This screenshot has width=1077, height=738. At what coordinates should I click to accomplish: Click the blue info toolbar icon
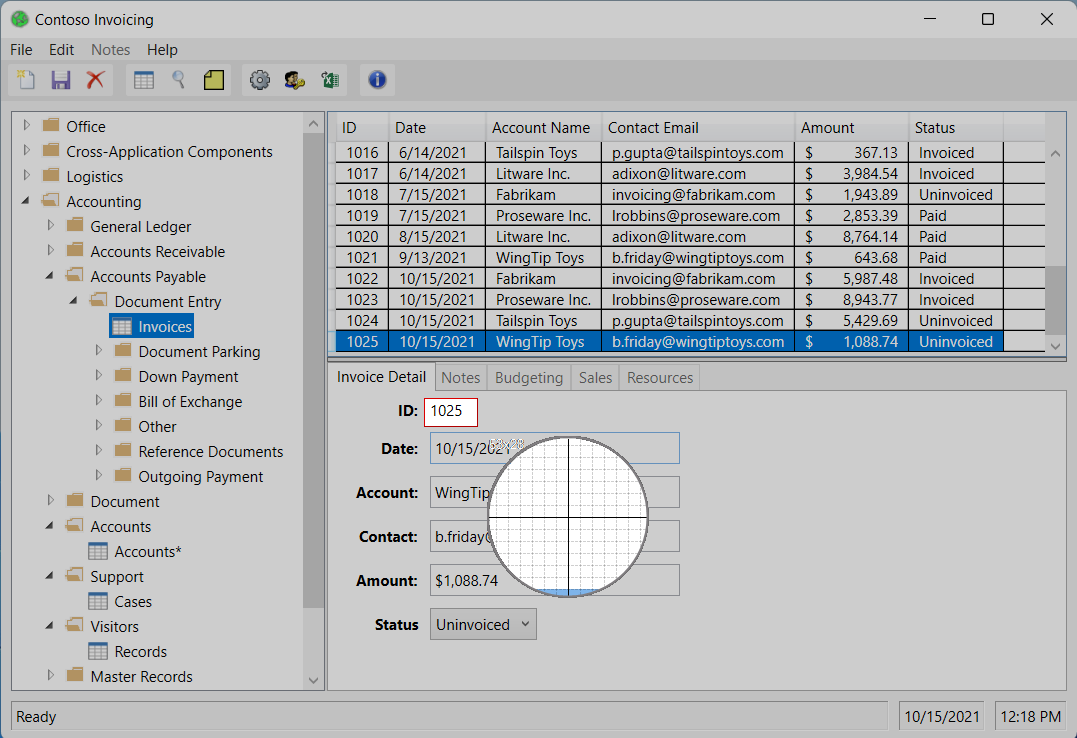pos(377,80)
